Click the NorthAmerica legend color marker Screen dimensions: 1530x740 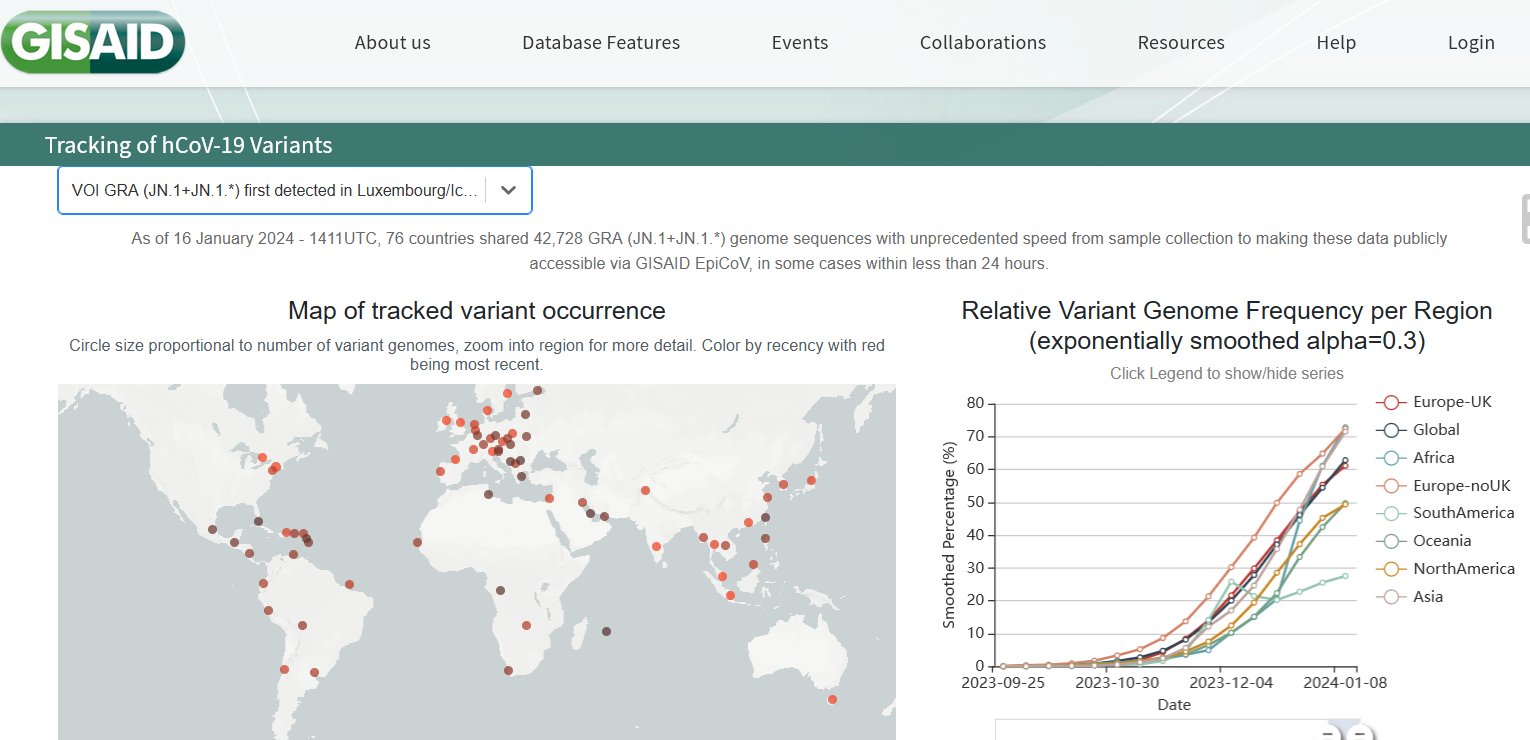point(1390,568)
